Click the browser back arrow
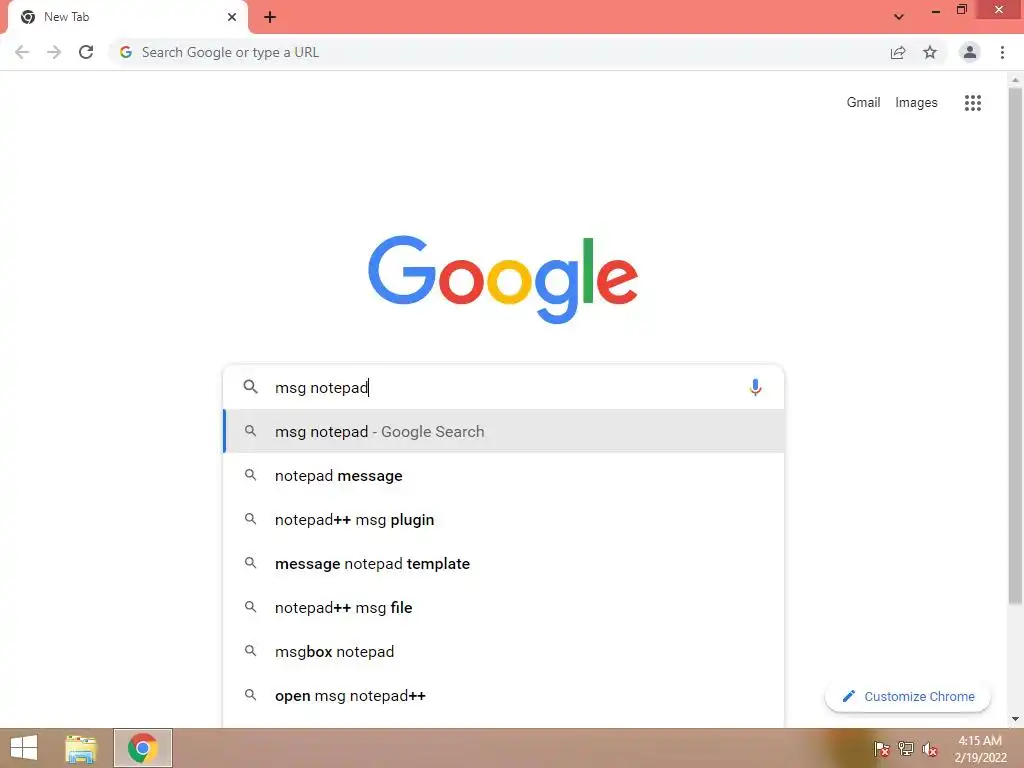Screen dimensions: 1024x768 click(22, 52)
